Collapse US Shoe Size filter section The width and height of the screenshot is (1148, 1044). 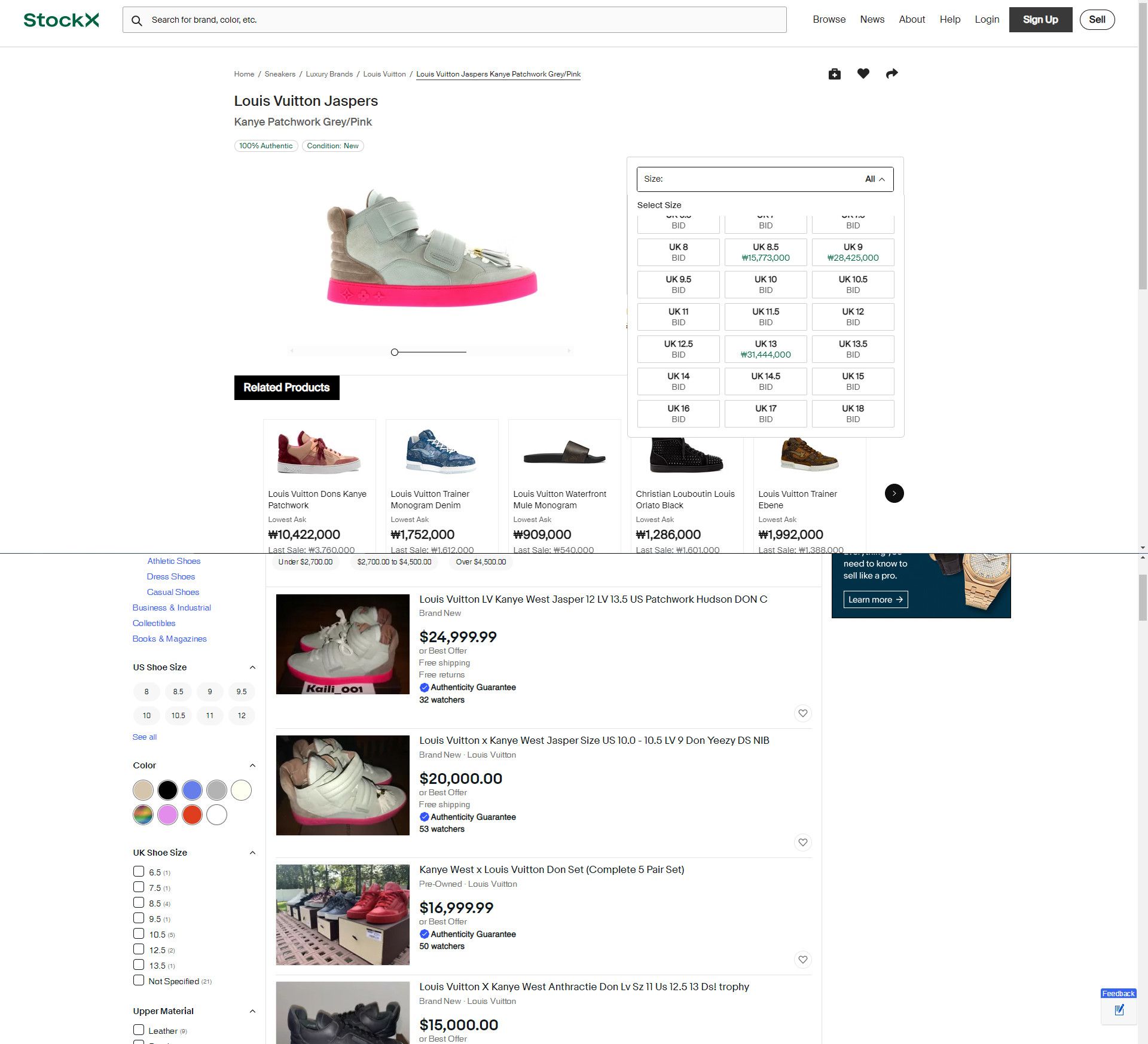point(252,667)
